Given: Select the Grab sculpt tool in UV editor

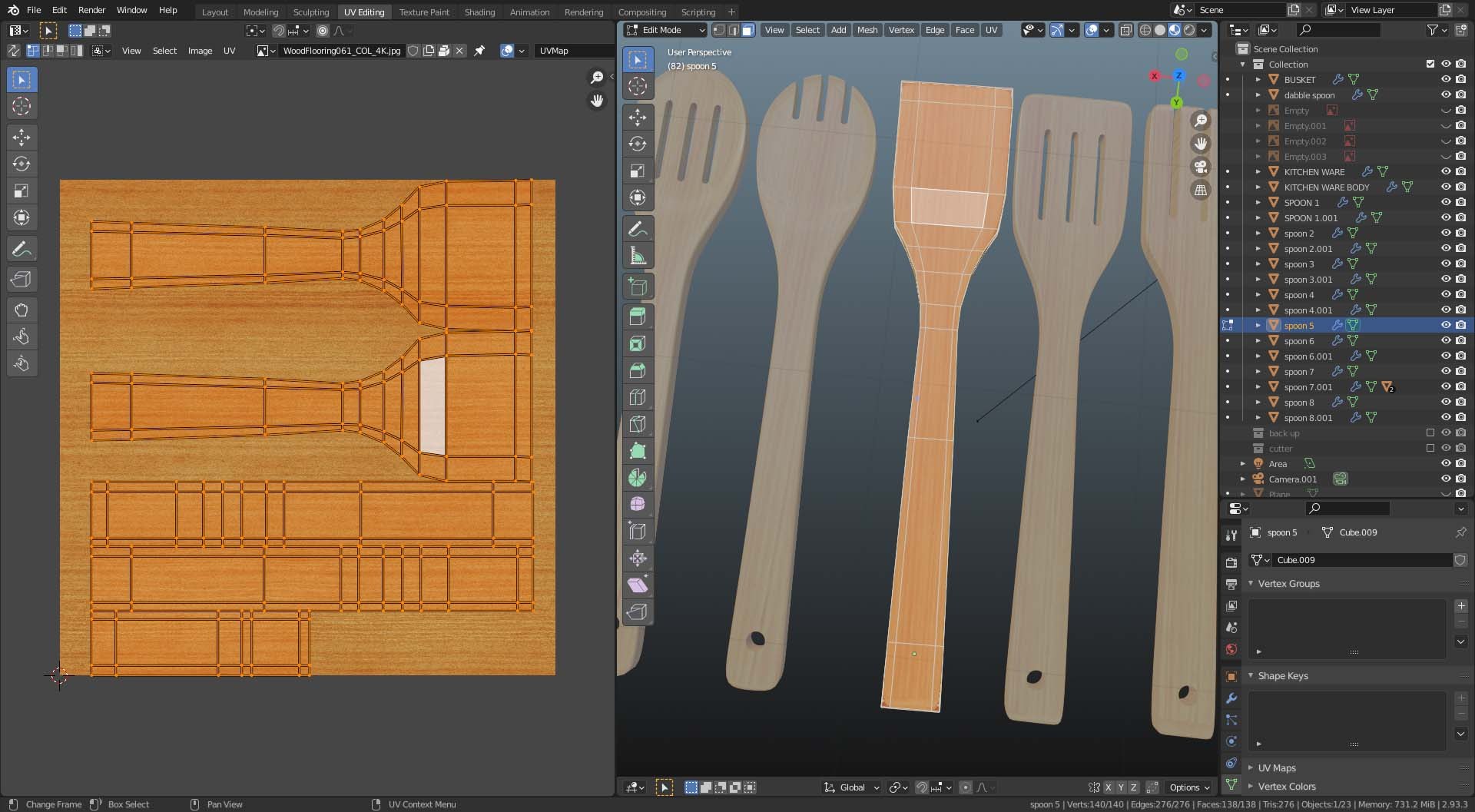Looking at the screenshot, I should pyautogui.click(x=22, y=310).
